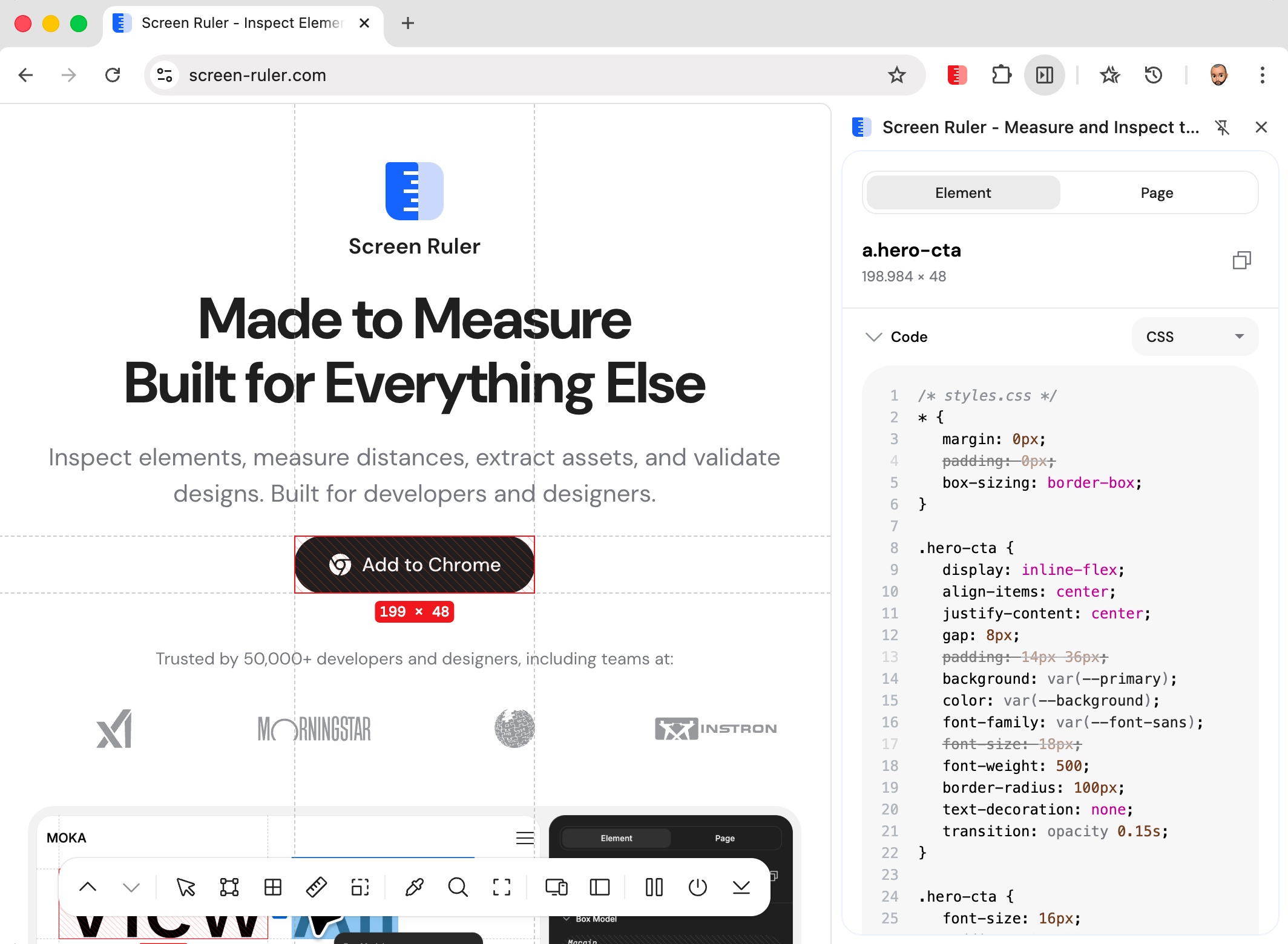Click the xAI logo
1288x944 pixels.
114,729
